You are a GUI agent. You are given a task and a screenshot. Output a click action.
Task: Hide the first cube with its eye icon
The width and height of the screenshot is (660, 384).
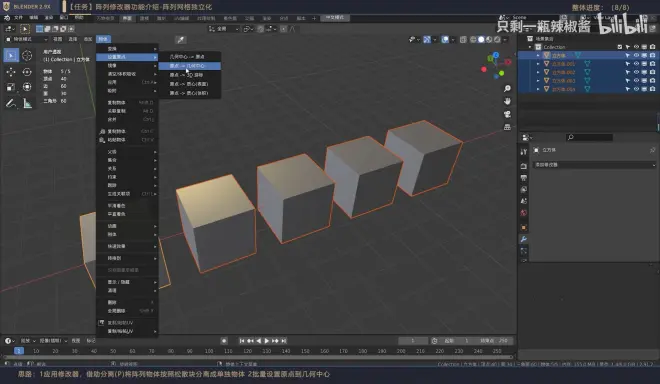pyautogui.click(x=636, y=55)
